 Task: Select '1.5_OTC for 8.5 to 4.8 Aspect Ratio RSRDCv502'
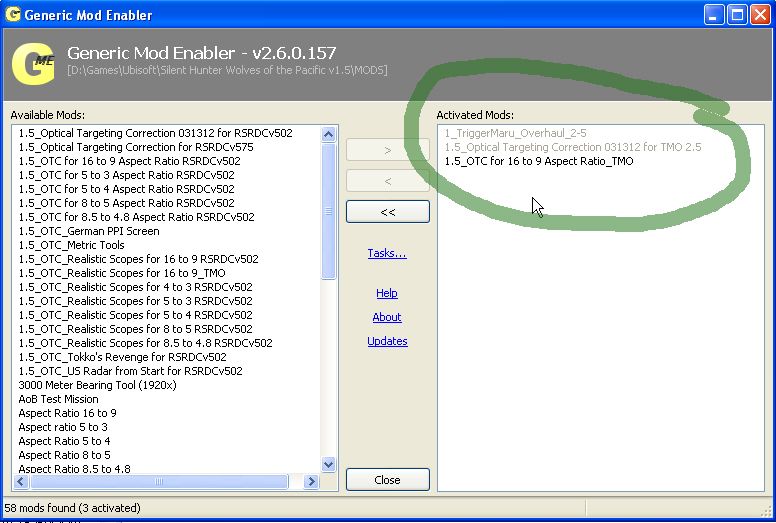pyautogui.click(x=137, y=217)
